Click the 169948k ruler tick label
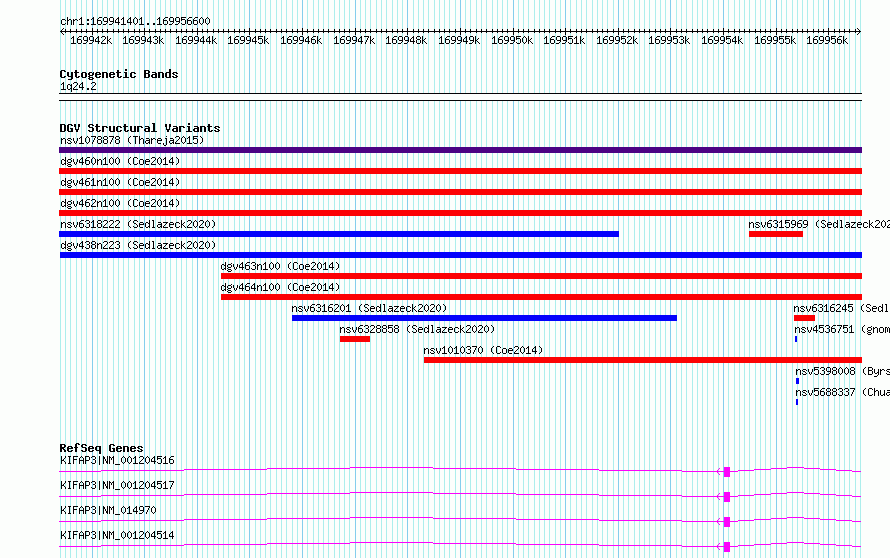 click(406, 40)
